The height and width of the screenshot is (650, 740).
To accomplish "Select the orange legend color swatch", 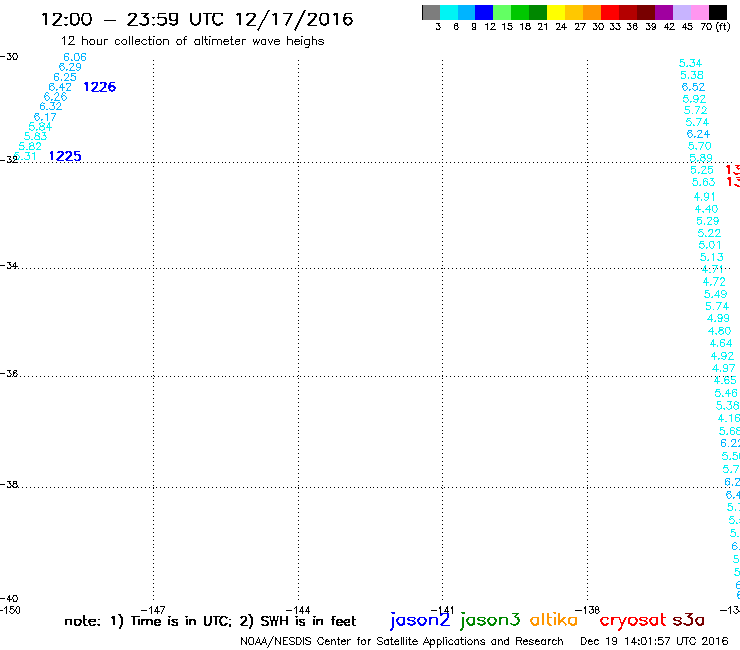I will point(592,12).
